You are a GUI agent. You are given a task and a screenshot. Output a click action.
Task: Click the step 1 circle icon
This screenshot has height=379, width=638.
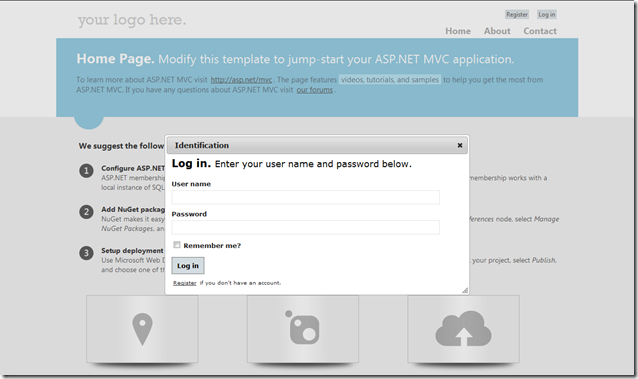pyautogui.click(x=86, y=171)
